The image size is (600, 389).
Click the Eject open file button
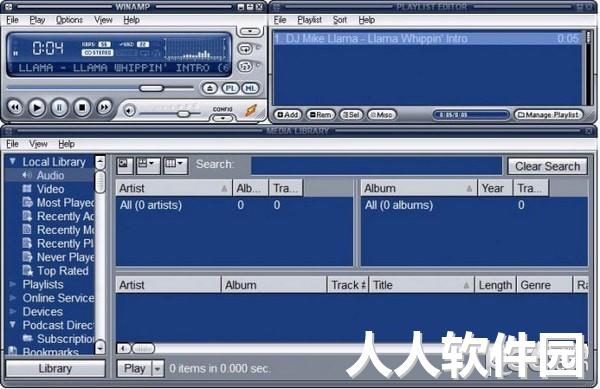point(209,88)
